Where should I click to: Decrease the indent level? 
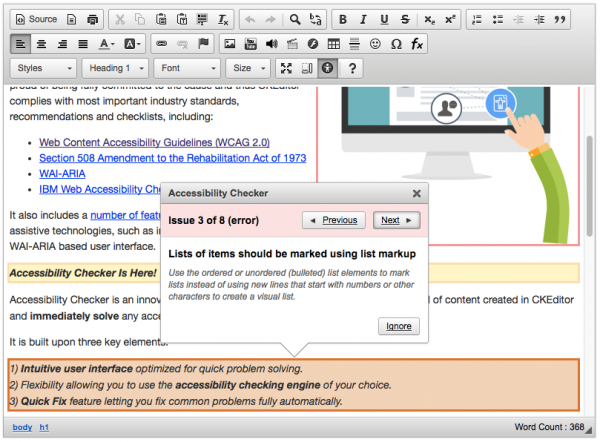518,19
